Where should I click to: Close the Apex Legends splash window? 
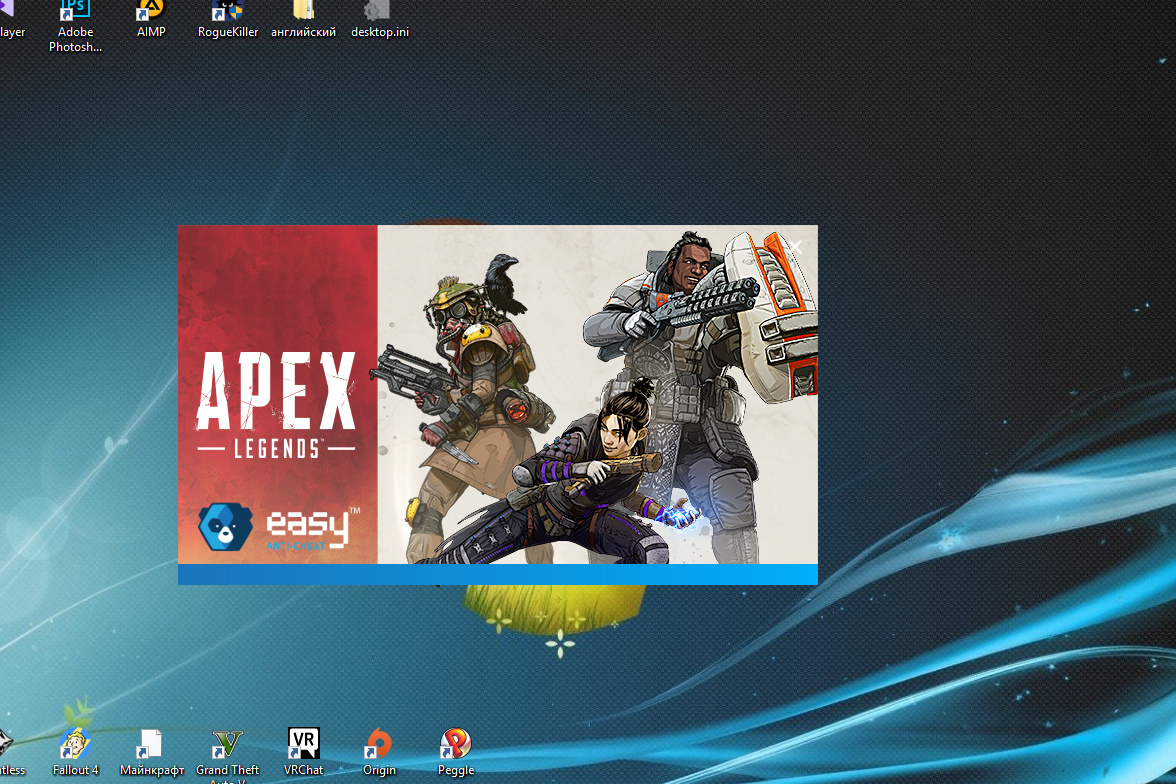(795, 247)
